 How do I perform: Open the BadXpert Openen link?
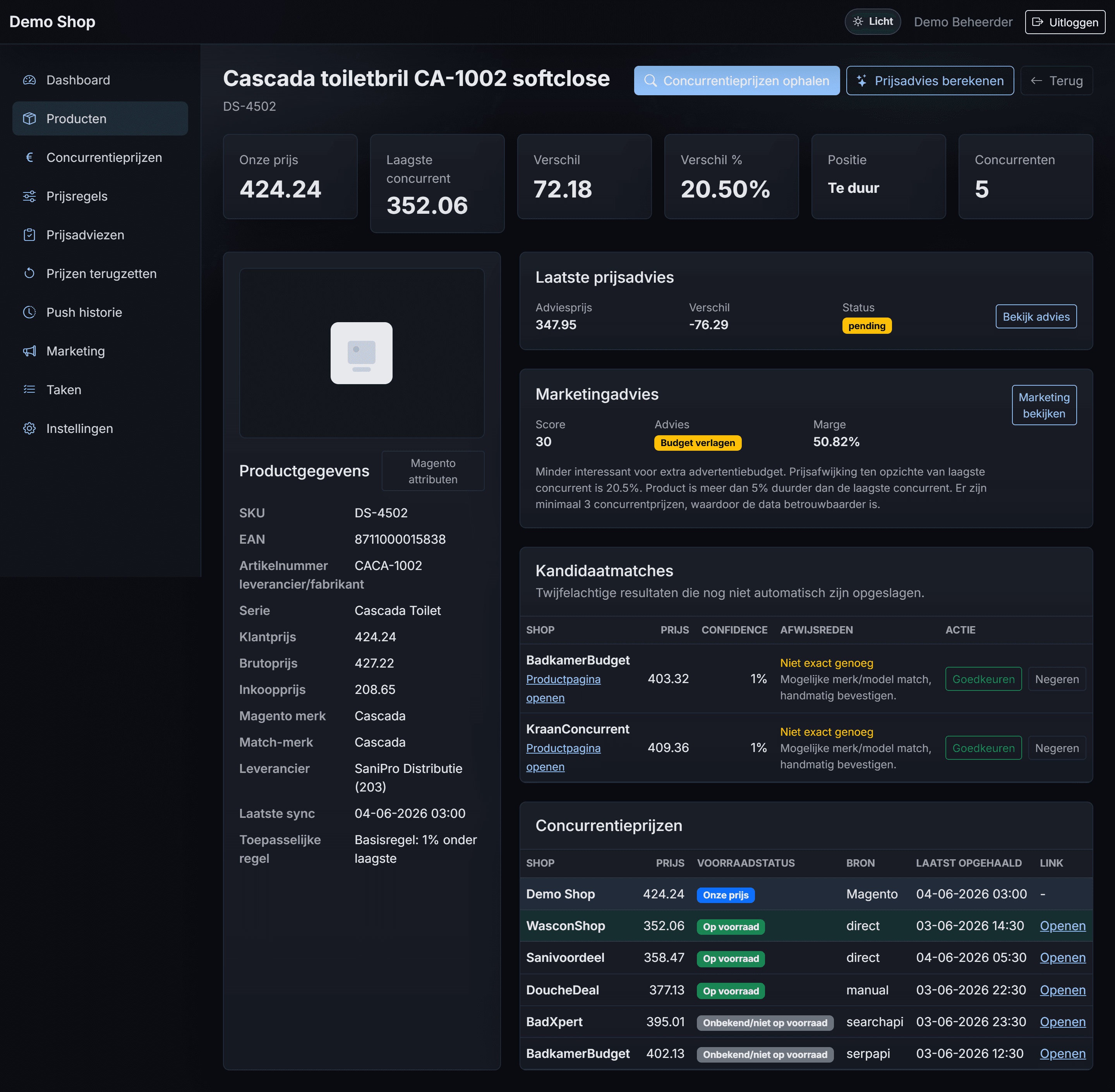click(1062, 1022)
